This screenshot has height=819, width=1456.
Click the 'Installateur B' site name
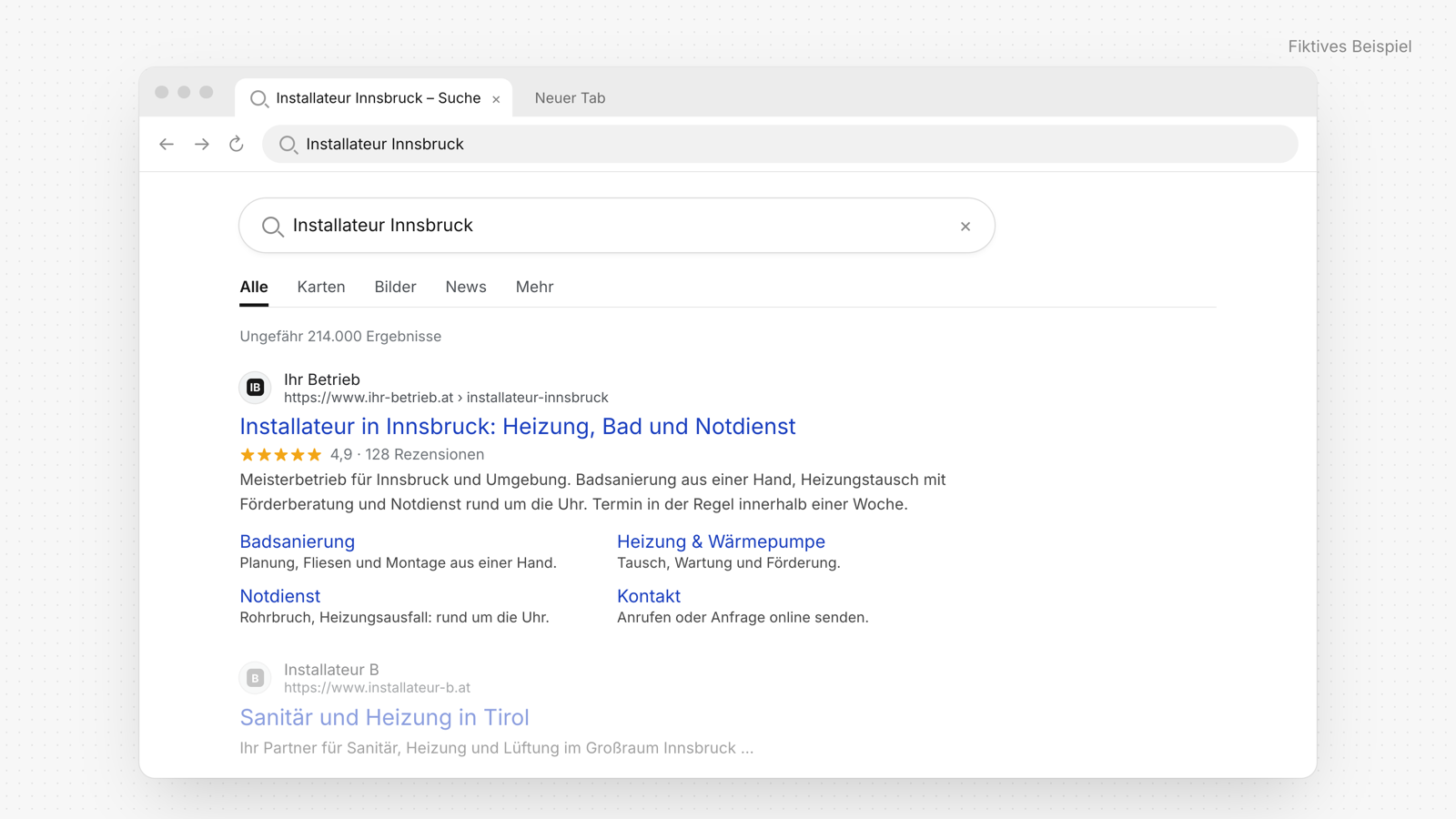click(331, 670)
